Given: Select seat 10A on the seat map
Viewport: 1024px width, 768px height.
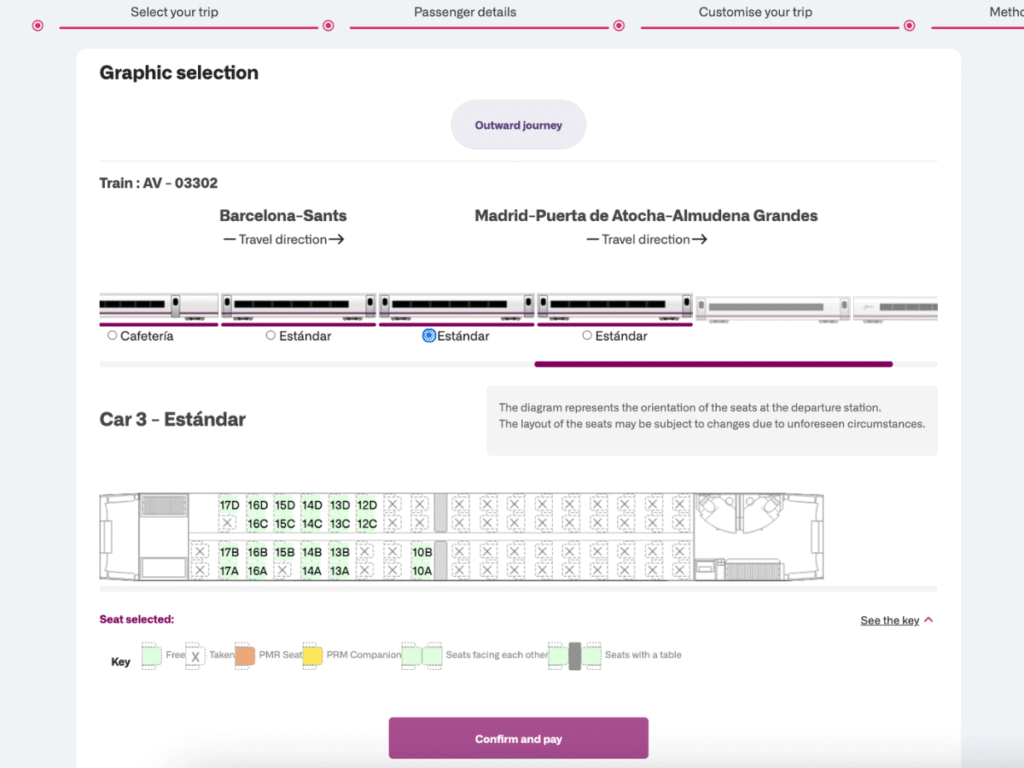Looking at the screenshot, I should point(422,571).
